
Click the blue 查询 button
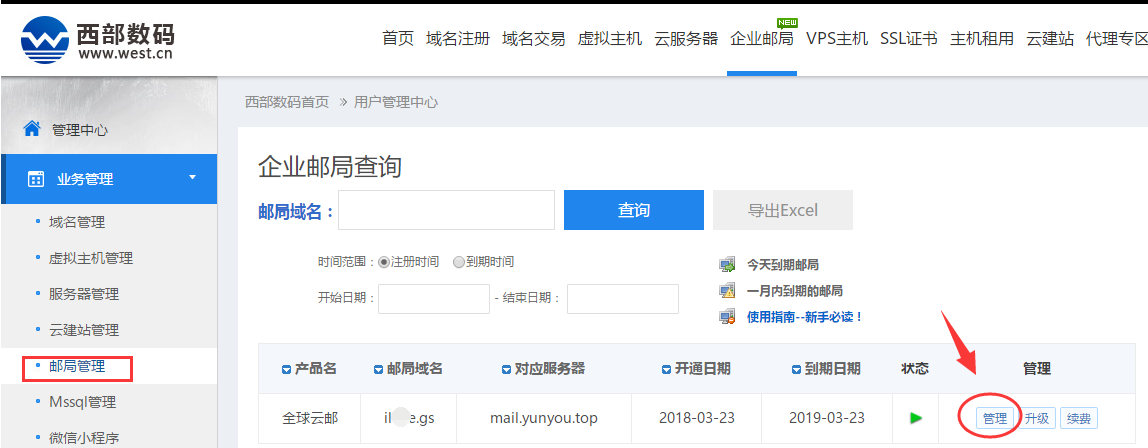(x=633, y=210)
